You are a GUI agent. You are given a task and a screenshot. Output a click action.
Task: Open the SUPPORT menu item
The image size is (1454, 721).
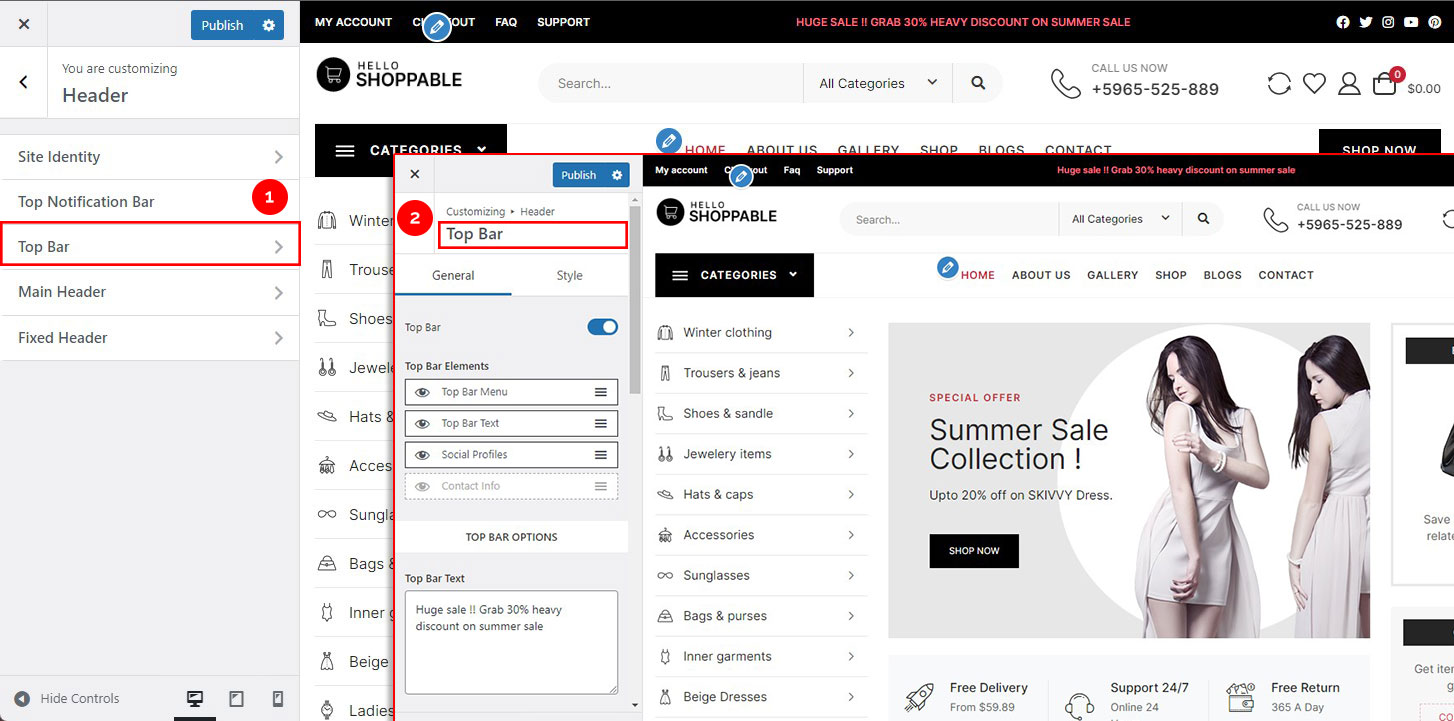point(562,21)
